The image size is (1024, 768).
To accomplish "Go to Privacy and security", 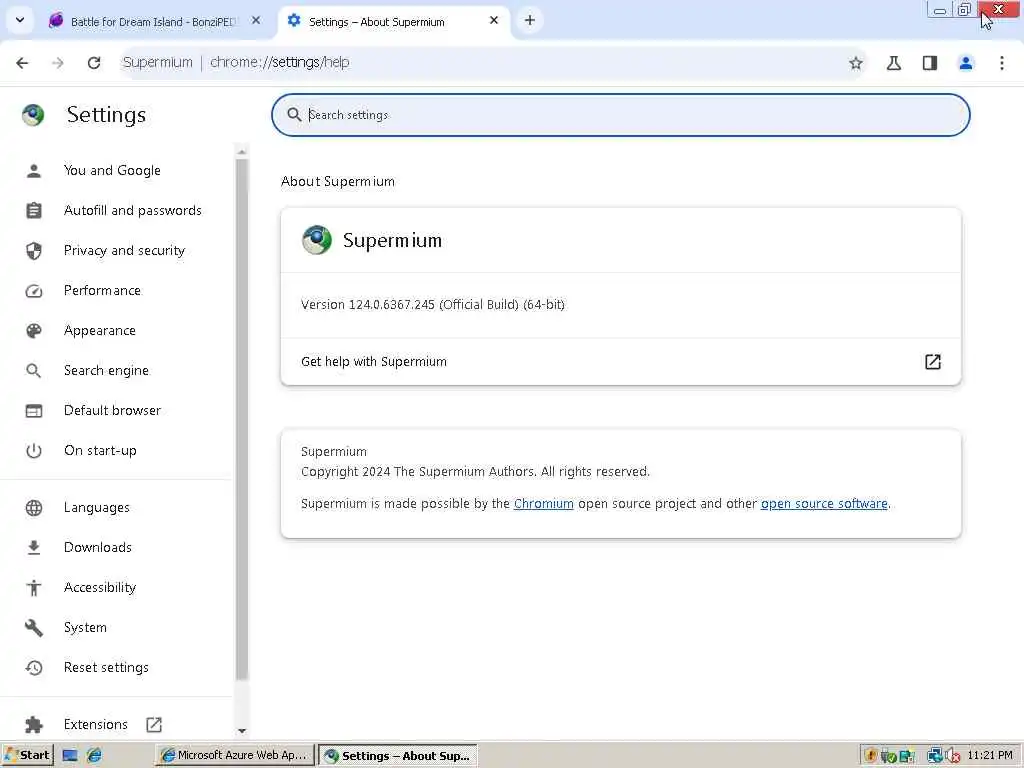I will point(124,251).
